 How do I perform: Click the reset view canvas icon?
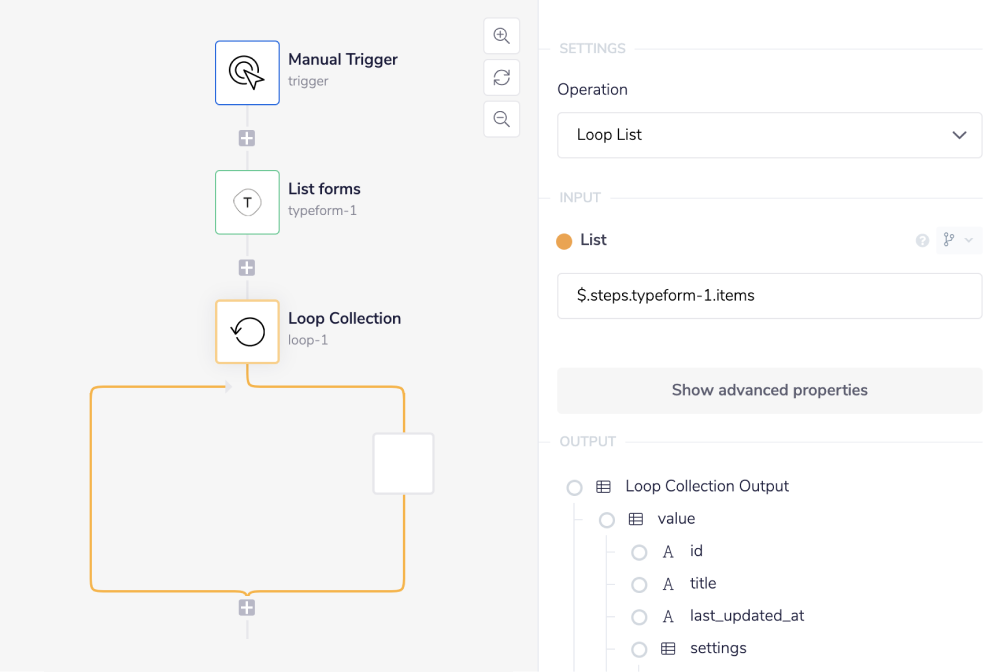(501, 77)
